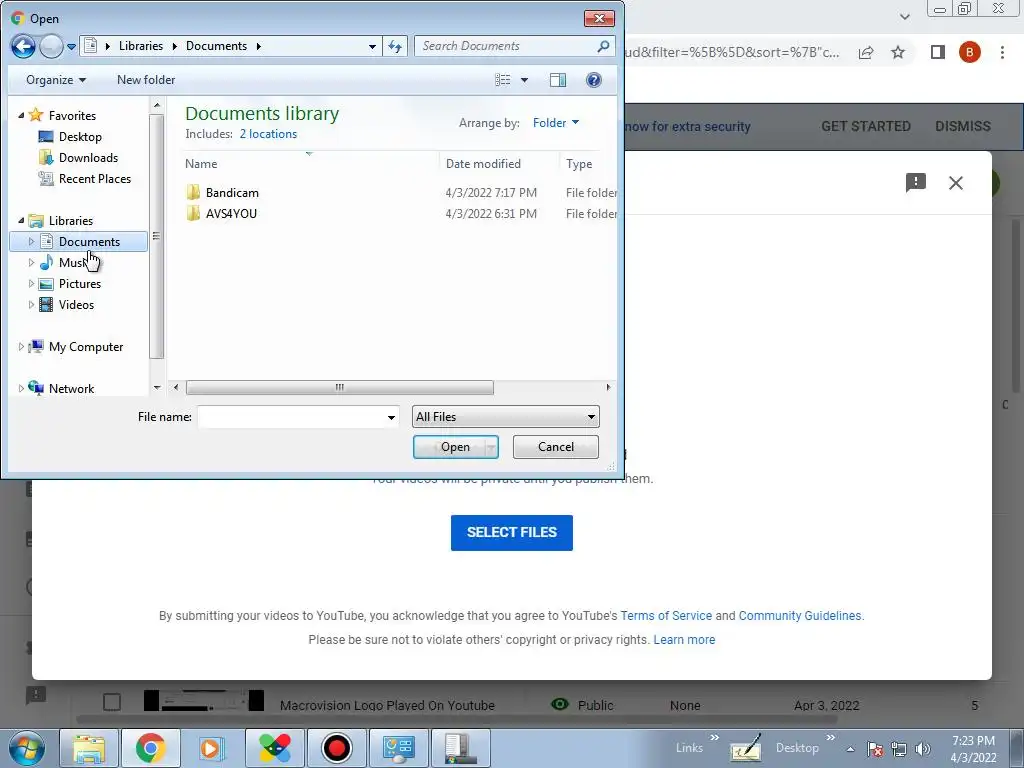Image resolution: width=1024 pixels, height=768 pixels.
Task: Click the forward navigation arrow in the dialog
Action: (51, 46)
